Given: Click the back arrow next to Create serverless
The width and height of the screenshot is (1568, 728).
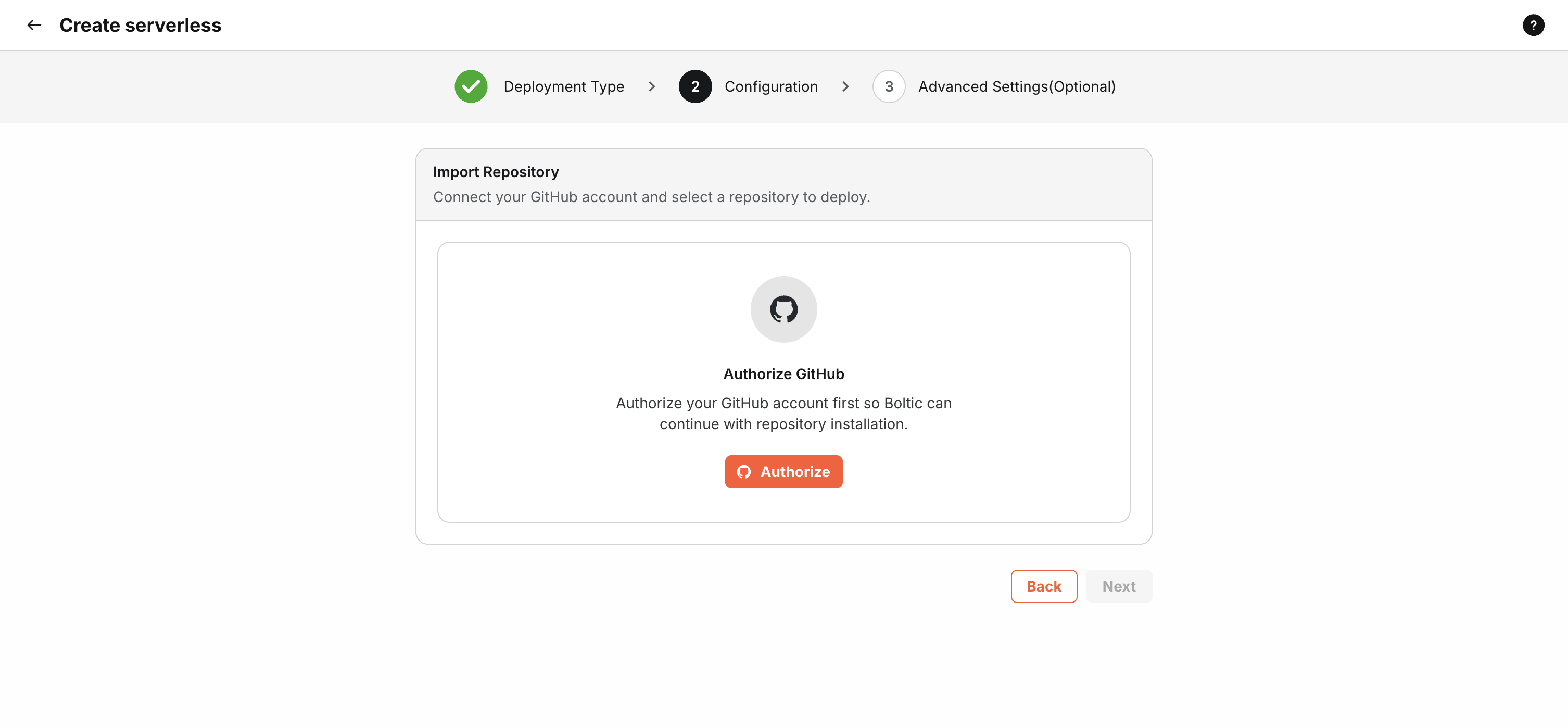Looking at the screenshot, I should pos(34,25).
